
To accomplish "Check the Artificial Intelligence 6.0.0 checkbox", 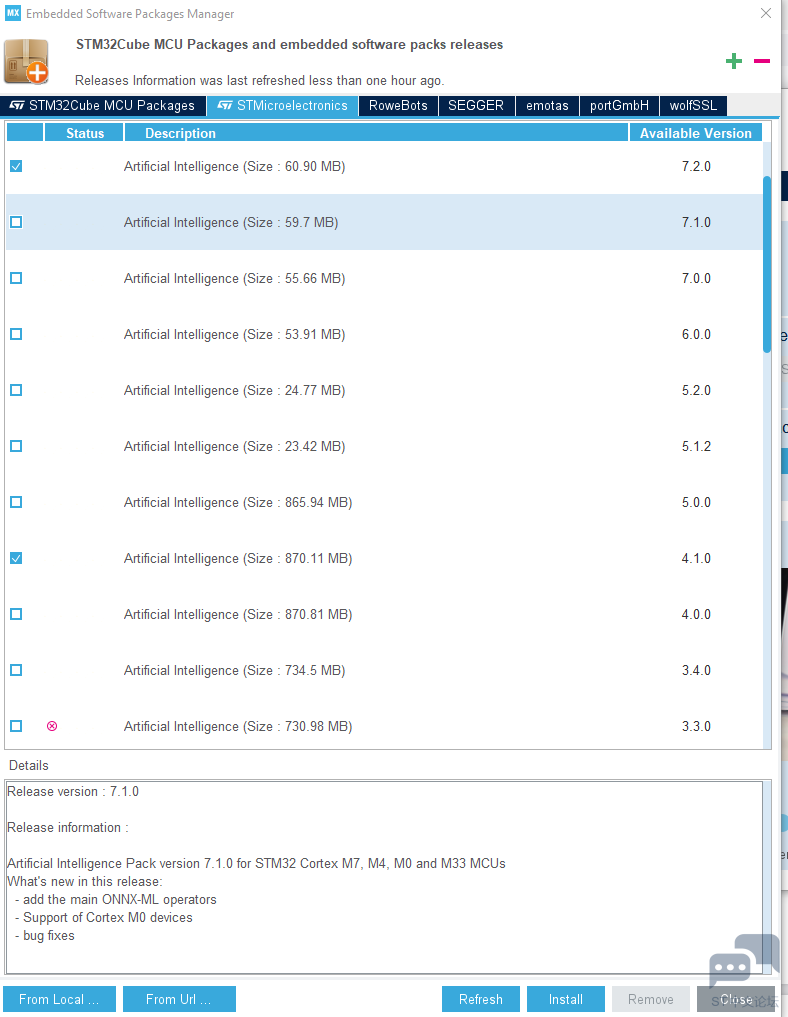I will pos(16,334).
